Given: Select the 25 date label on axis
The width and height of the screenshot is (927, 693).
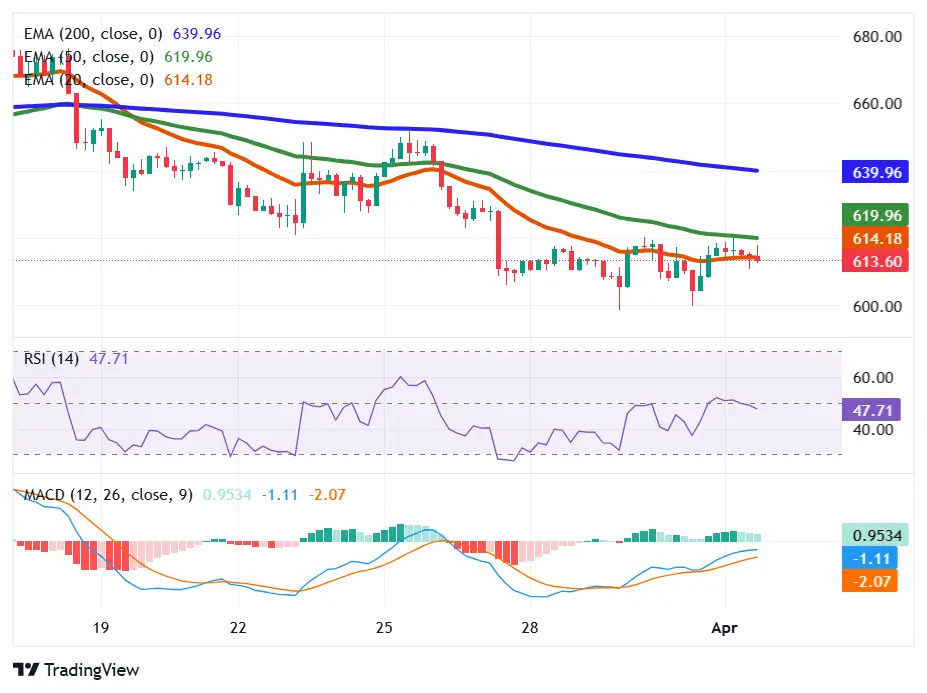Looking at the screenshot, I should 383,628.
